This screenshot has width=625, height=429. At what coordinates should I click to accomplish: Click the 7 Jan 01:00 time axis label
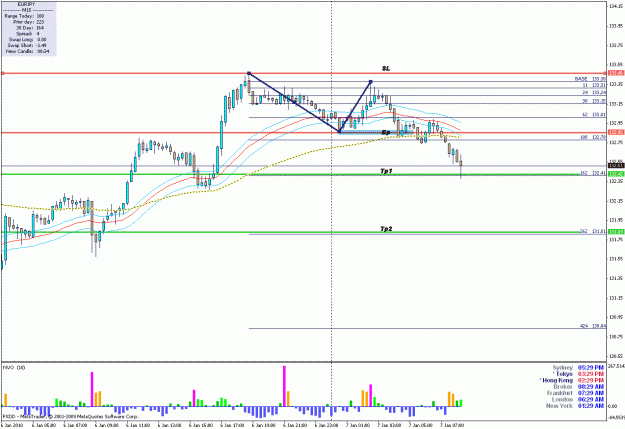click(358, 425)
